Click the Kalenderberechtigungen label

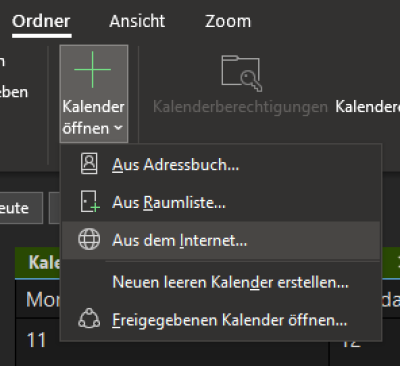pos(240,107)
